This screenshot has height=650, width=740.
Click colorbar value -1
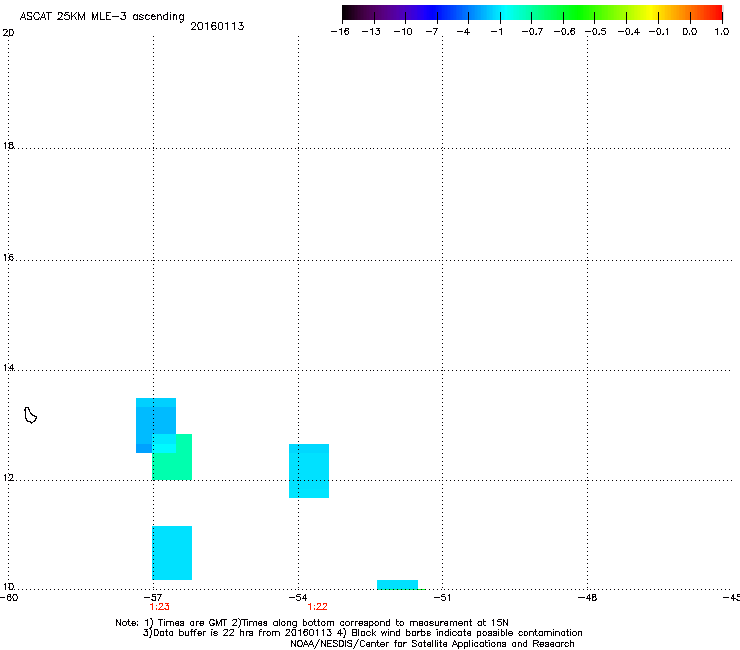496,32
